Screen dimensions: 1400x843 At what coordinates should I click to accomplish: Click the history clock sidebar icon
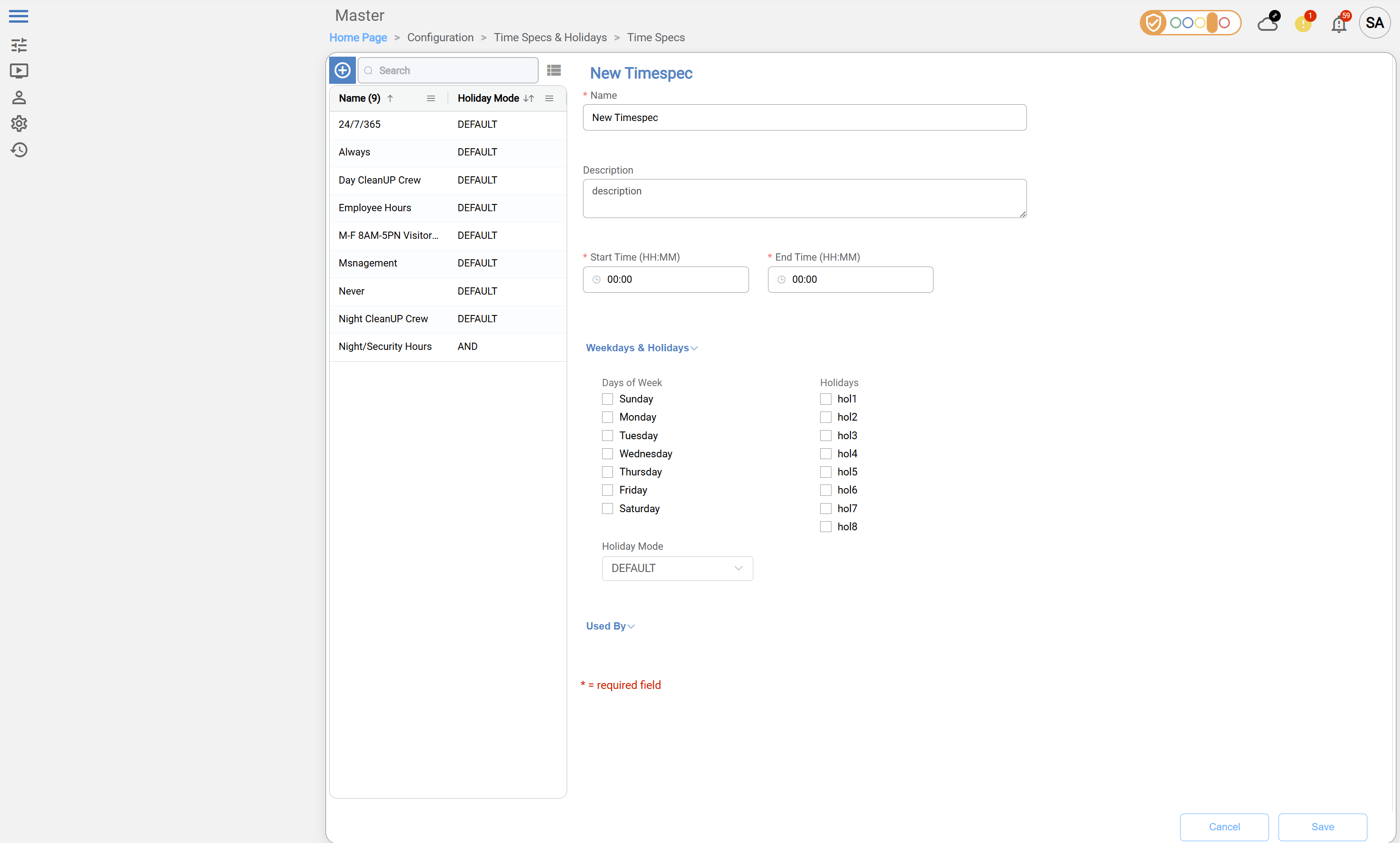tap(19, 150)
